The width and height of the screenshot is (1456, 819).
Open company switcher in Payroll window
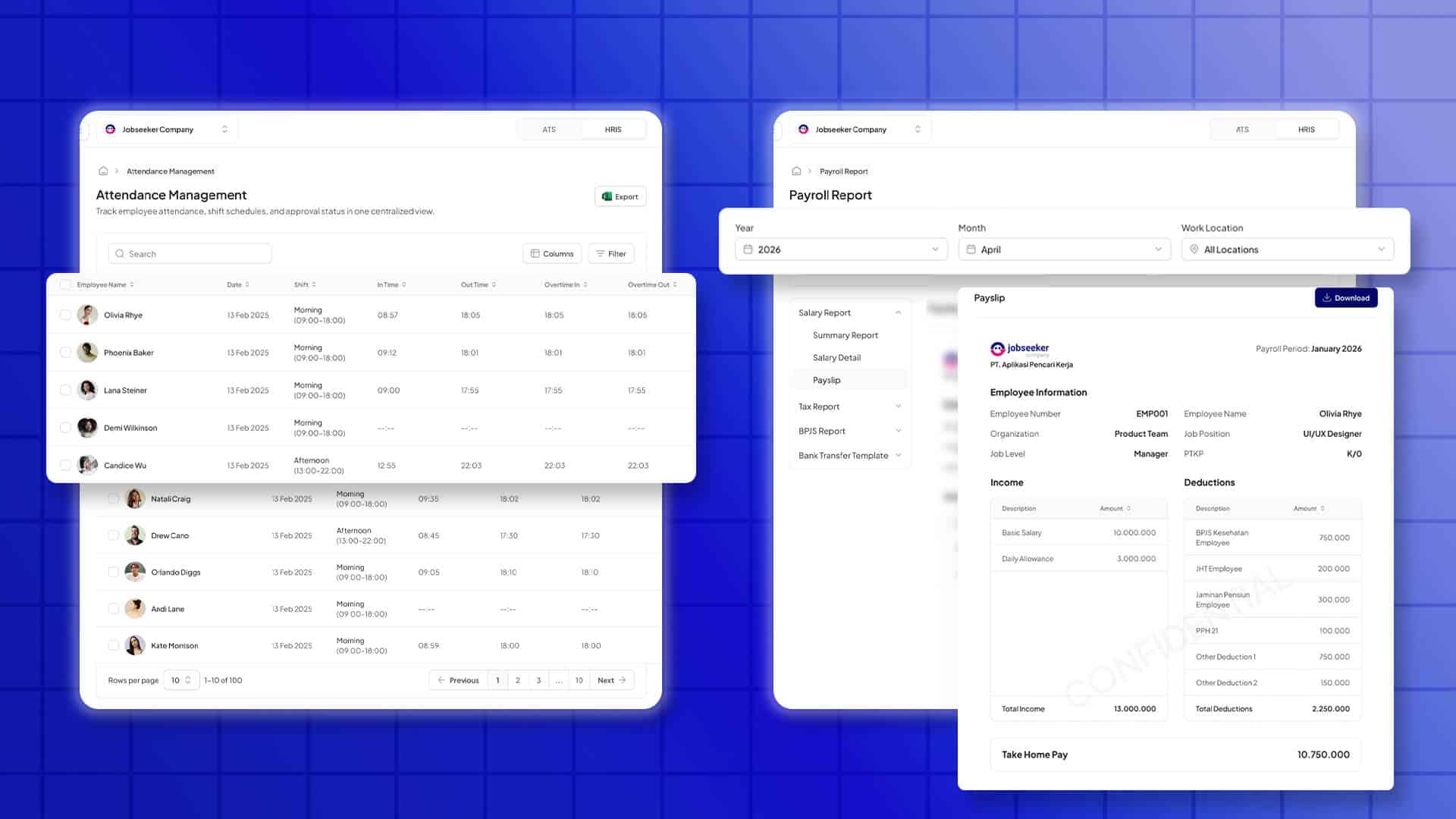(x=860, y=129)
